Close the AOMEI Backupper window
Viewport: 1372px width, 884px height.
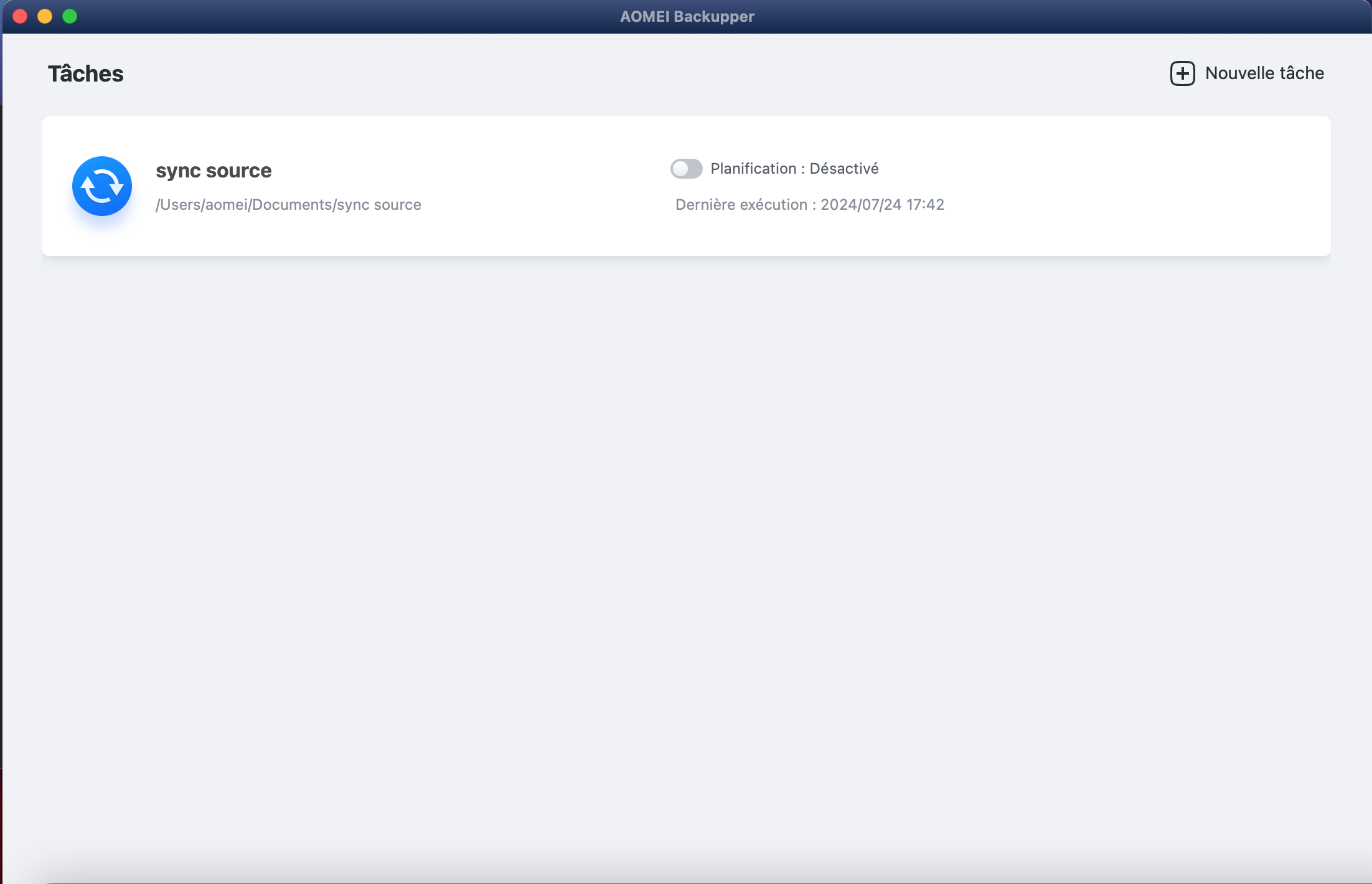tap(20, 16)
